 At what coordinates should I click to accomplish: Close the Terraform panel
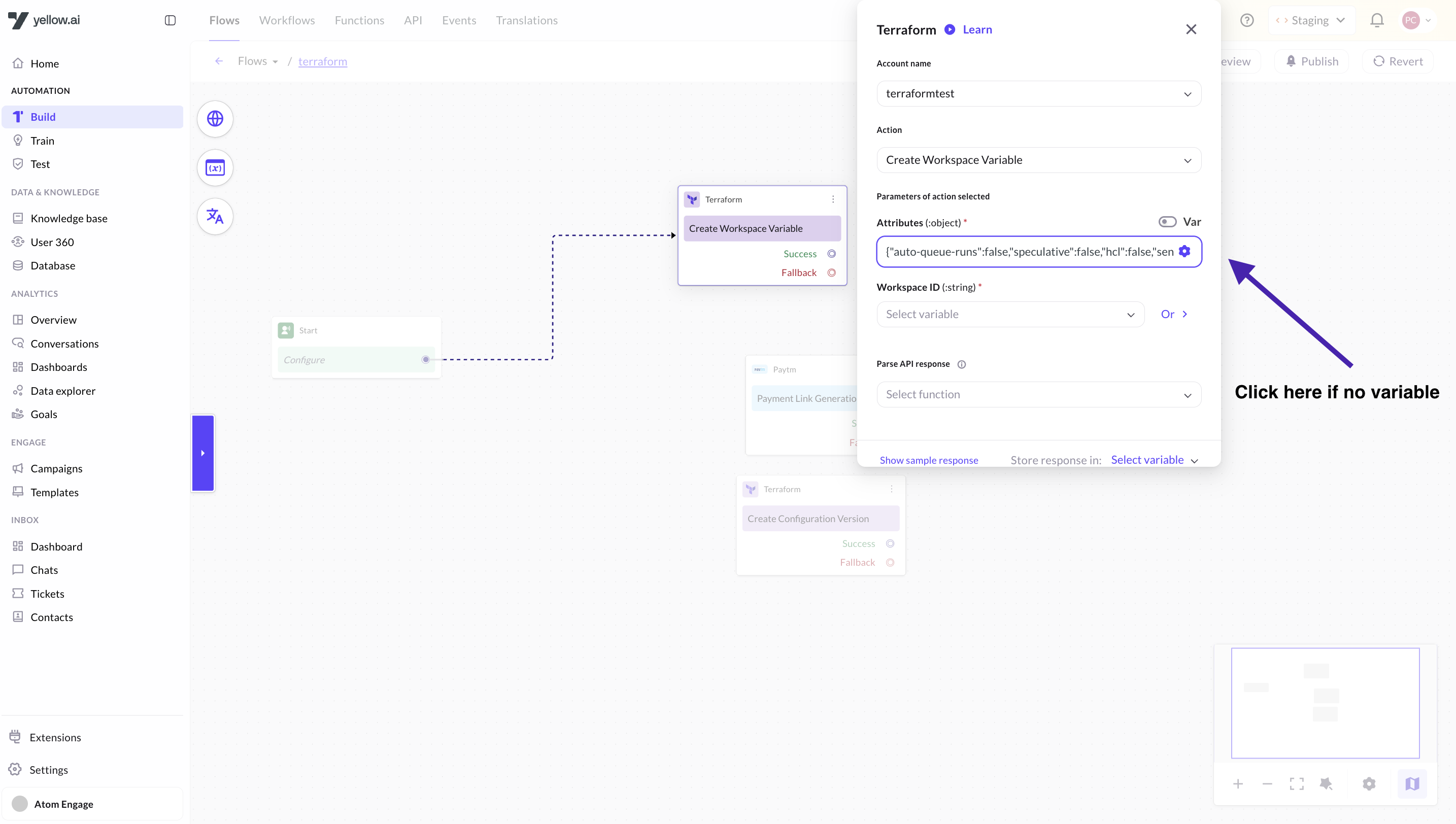tap(1191, 29)
